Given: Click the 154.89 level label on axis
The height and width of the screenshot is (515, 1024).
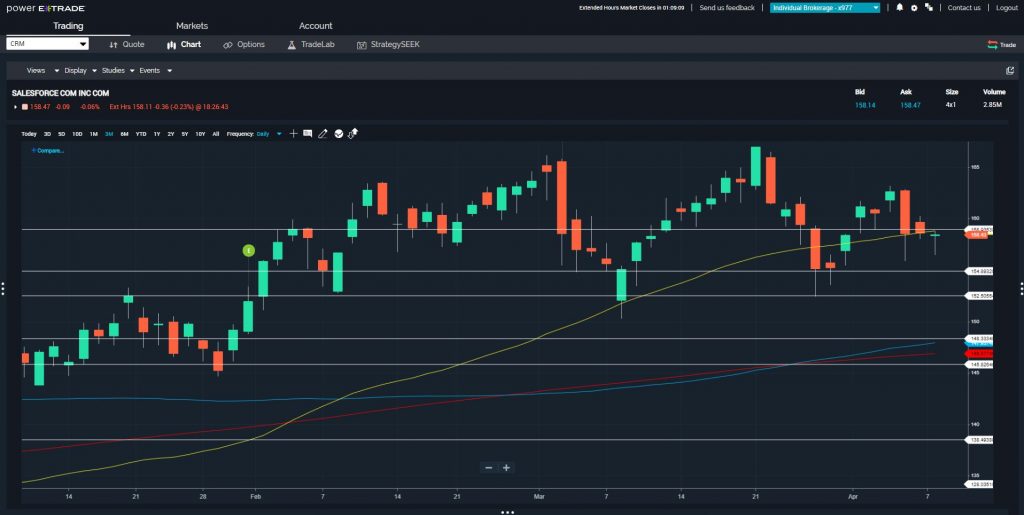Looking at the screenshot, I should pyautogui.click(x=980, y=271).
